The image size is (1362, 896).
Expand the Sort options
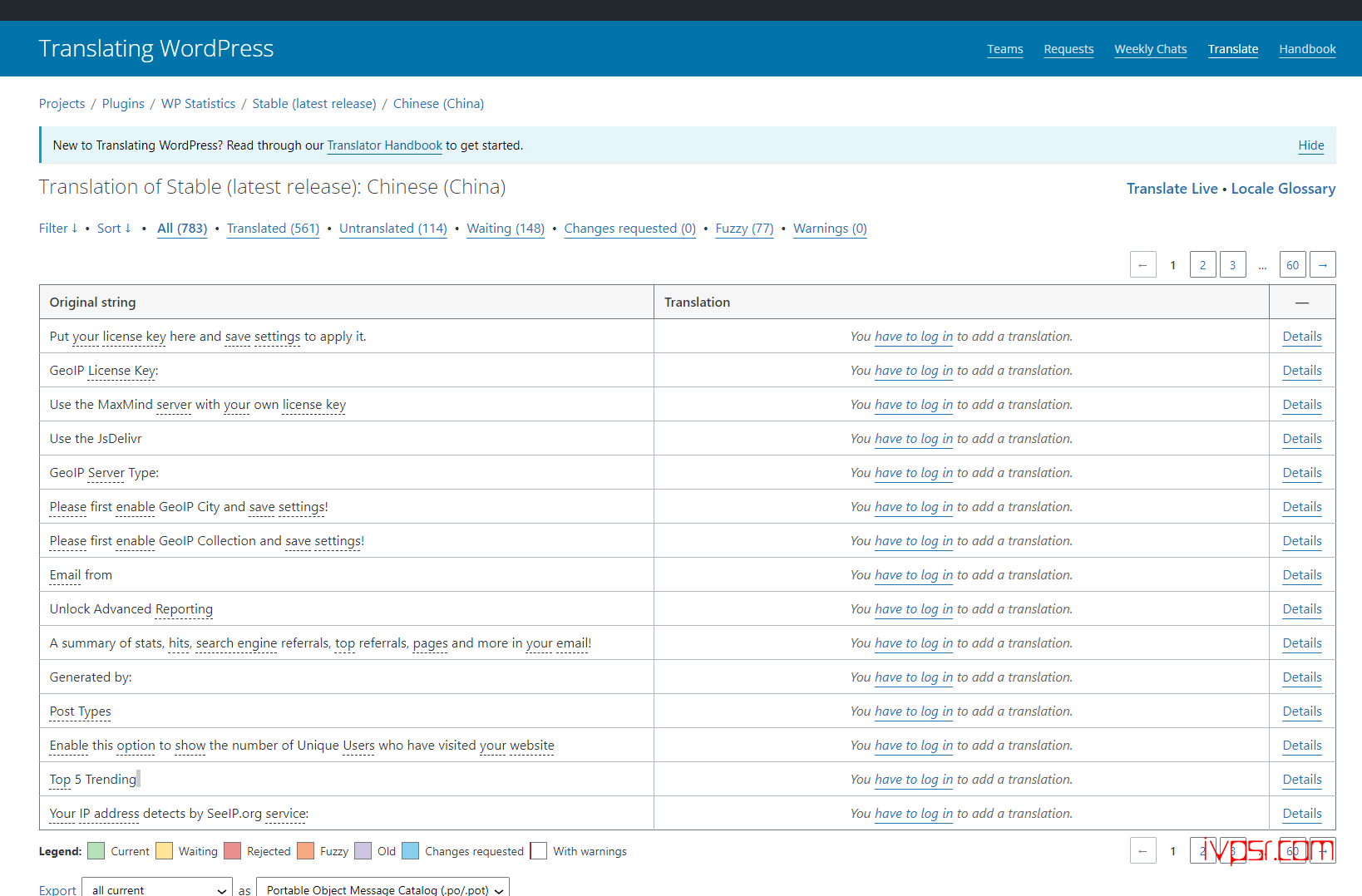pyautogui.click(x=114, y=229)
